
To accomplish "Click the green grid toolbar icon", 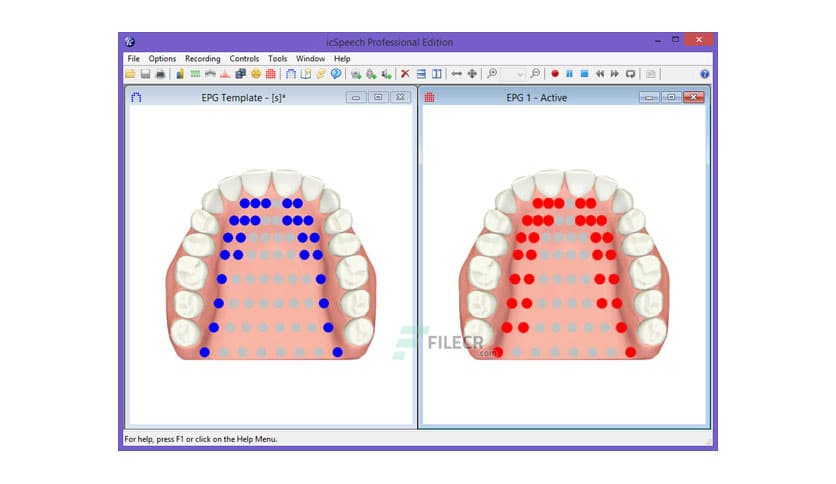I will [195, 74].
